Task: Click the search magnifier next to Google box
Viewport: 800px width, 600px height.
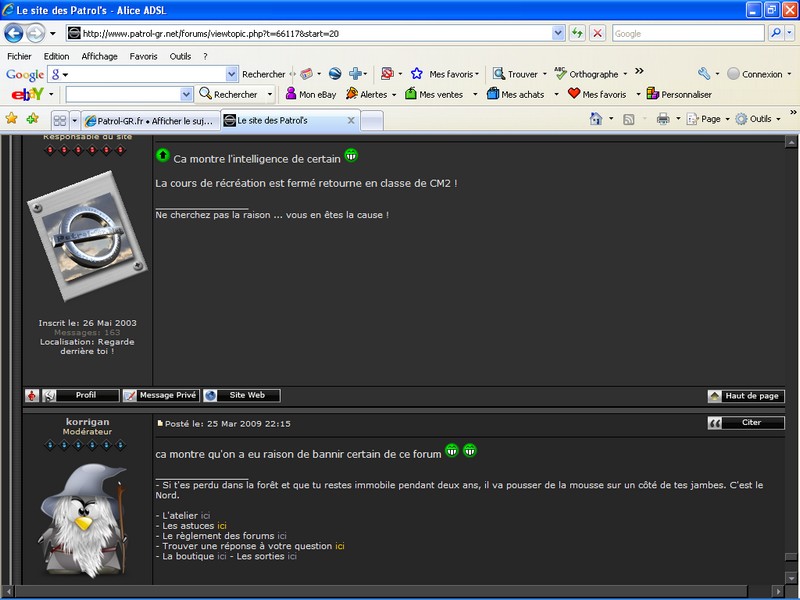Action: pyautogui.click(x=776, y=34)
